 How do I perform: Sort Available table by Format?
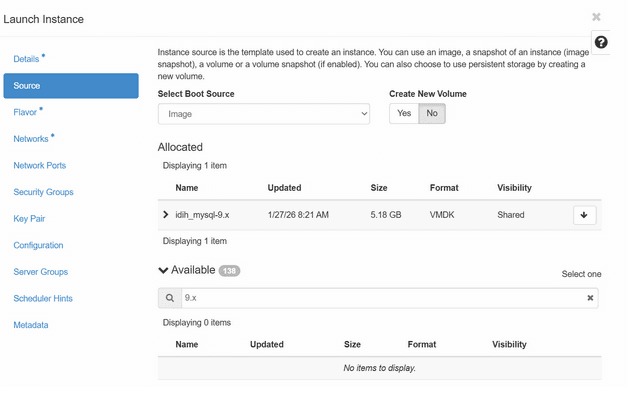click(x=422, y=344)
